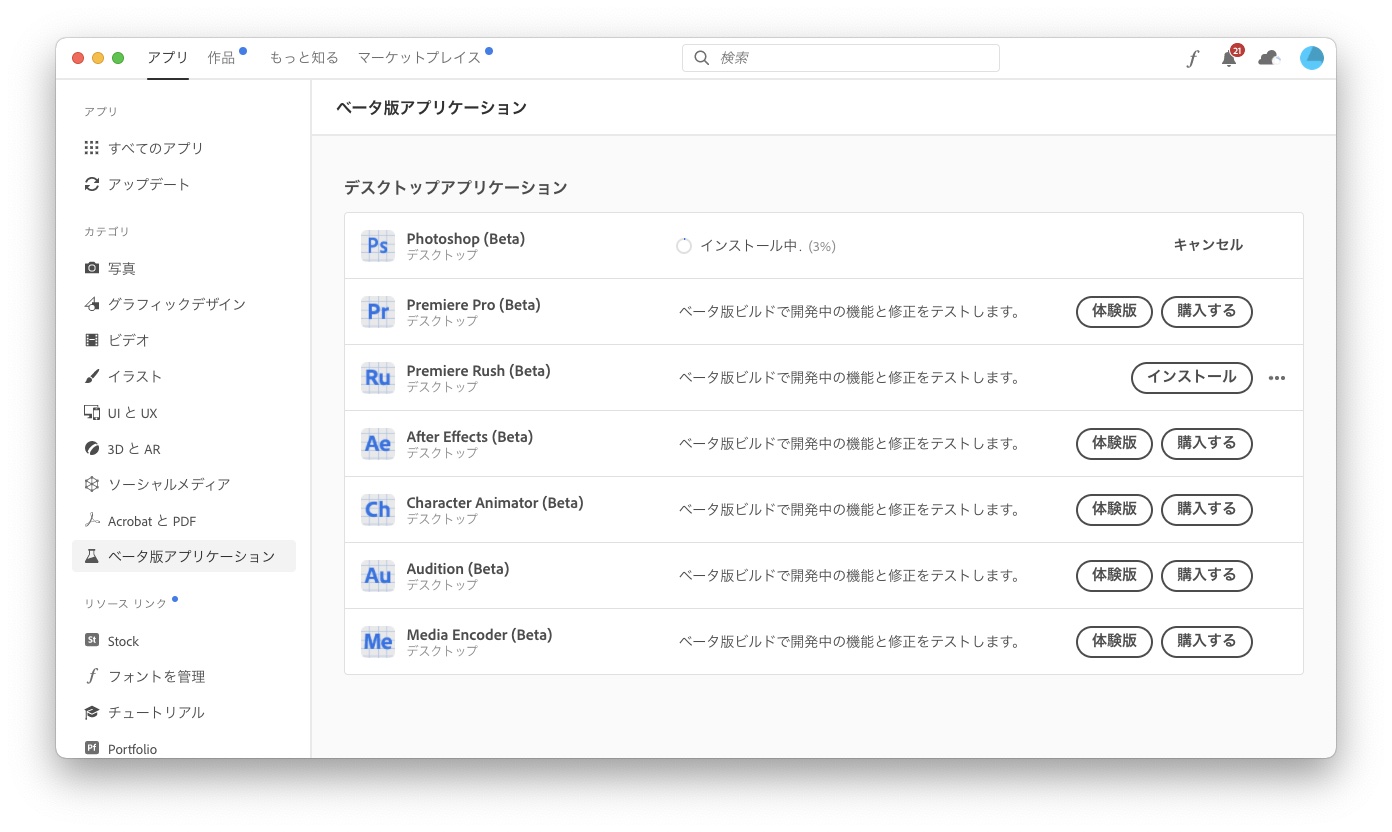Click the Audition (Beta) name text

pos(457,569)
